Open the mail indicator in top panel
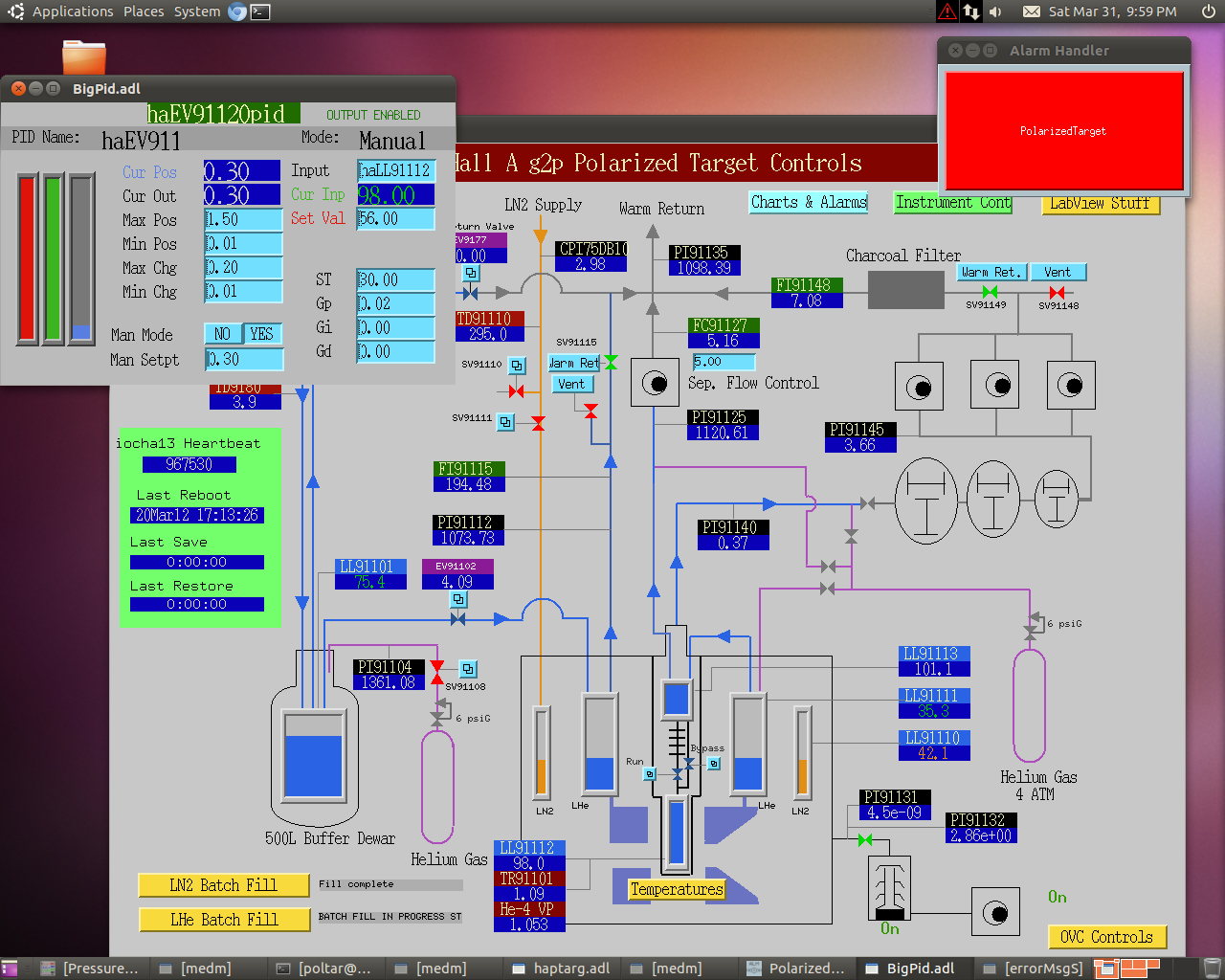Image resolution: width=1225 pixels, height=980 pixels. 1031,11
